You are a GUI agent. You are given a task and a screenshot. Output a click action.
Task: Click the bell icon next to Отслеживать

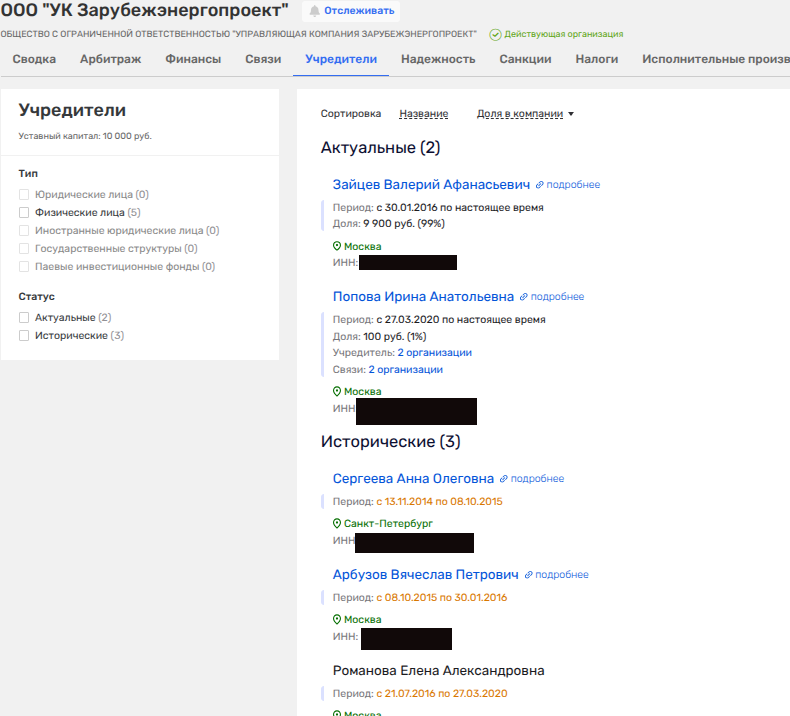(315, 11)
